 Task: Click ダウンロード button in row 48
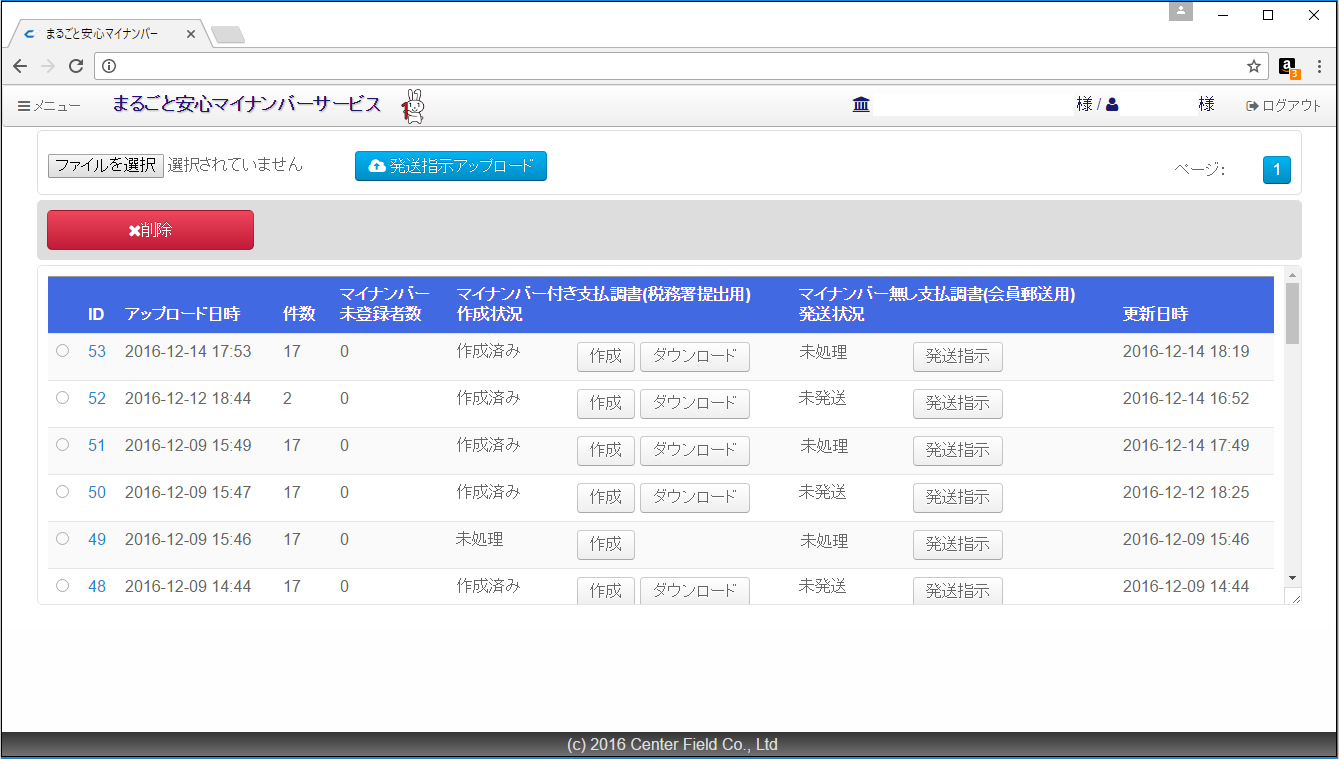tap(695, 591)
